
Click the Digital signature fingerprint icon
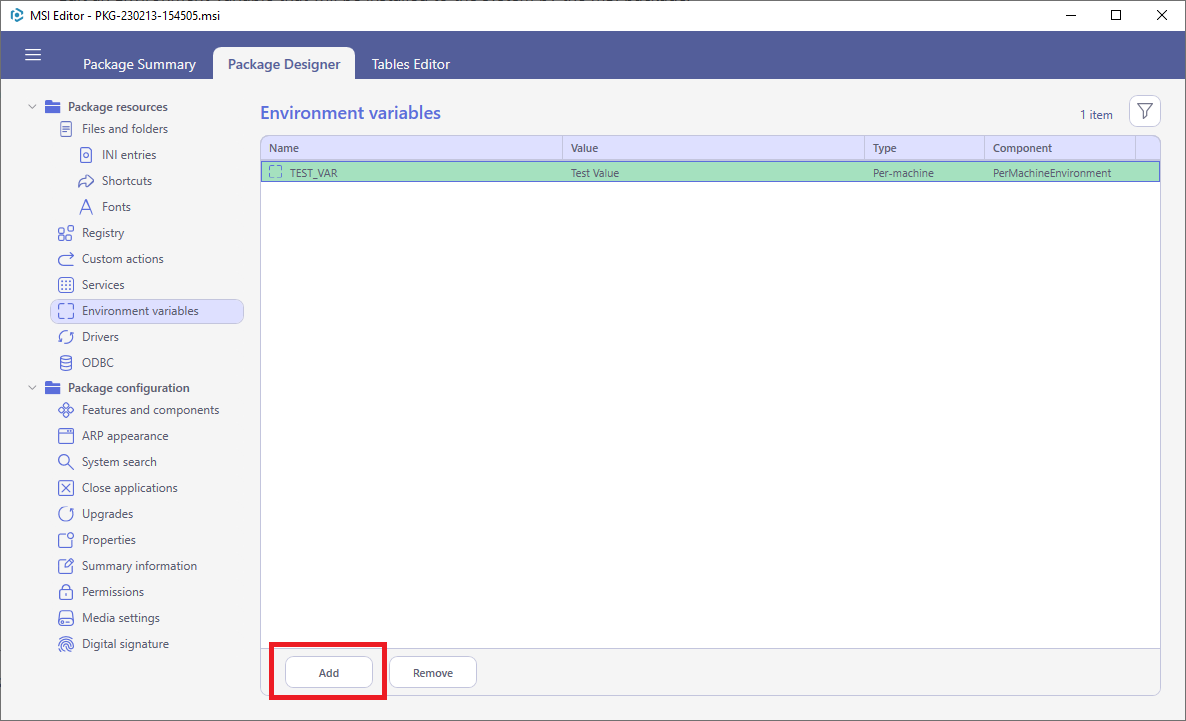[x=66, y=644]
